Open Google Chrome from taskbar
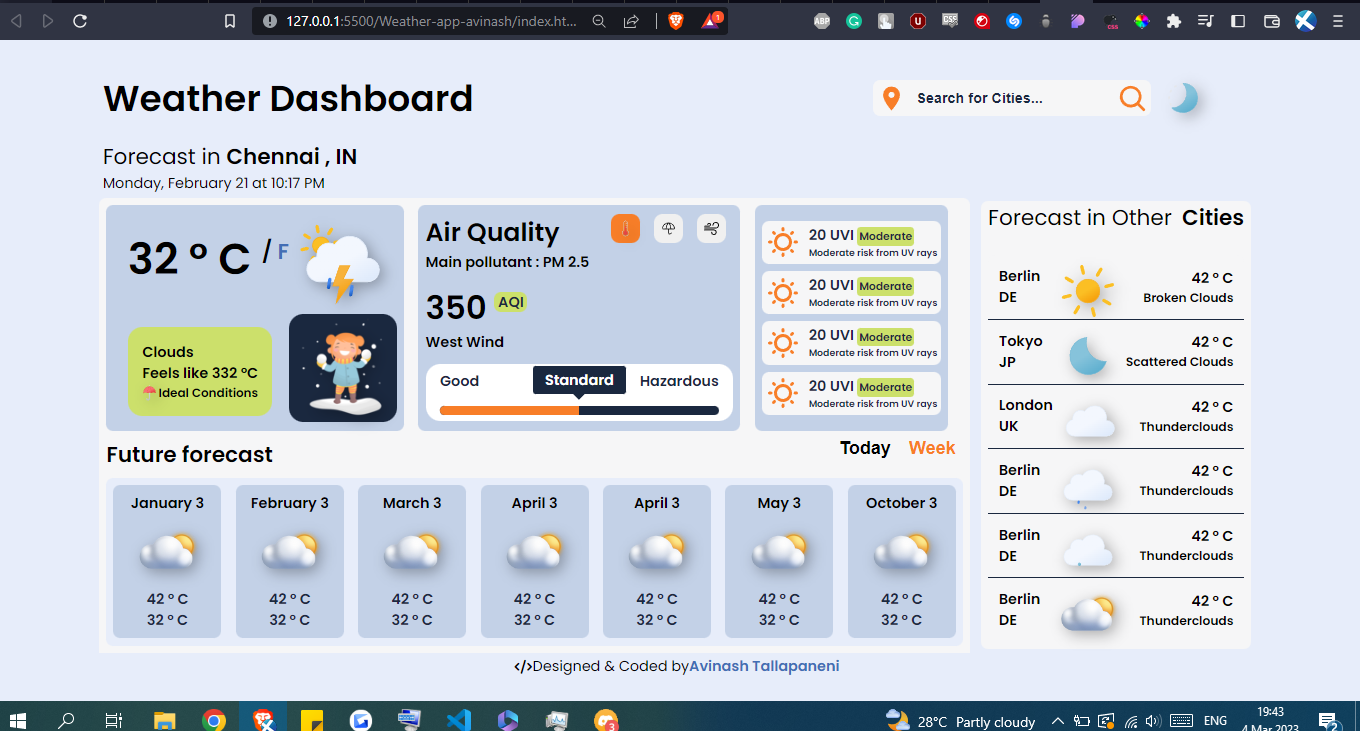Screen dimensions: 1360x731 click(x=213, y=720)
